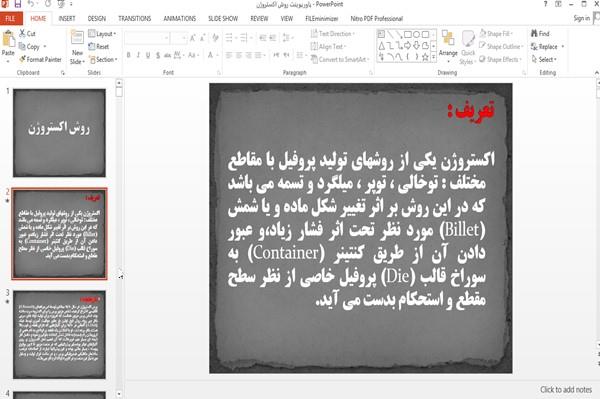Screen dimensions: 600x399
Task: Select slide 3 thumbnail
Action: 59,335
